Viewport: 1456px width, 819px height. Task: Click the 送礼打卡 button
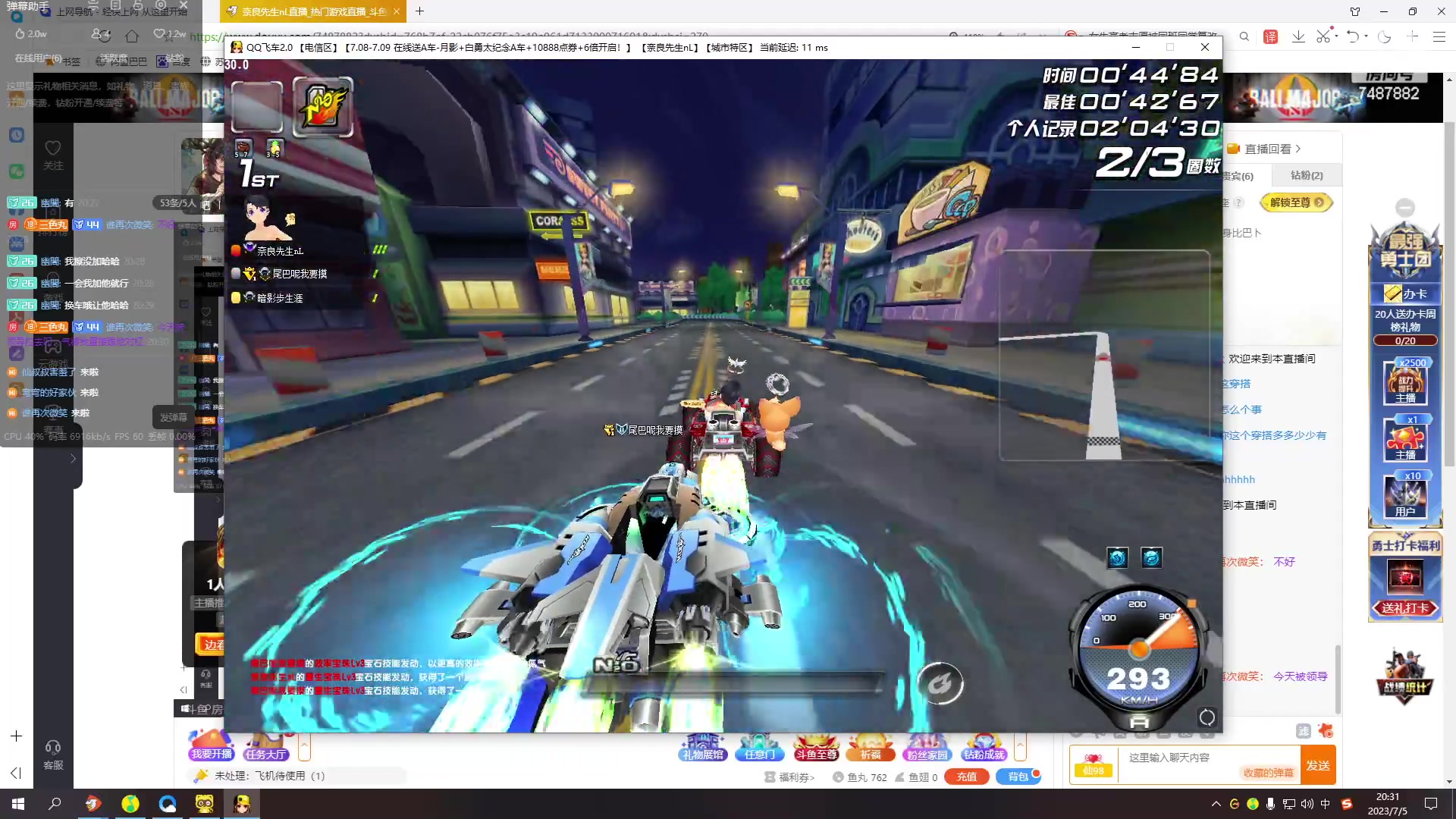tap(1405, 607)
